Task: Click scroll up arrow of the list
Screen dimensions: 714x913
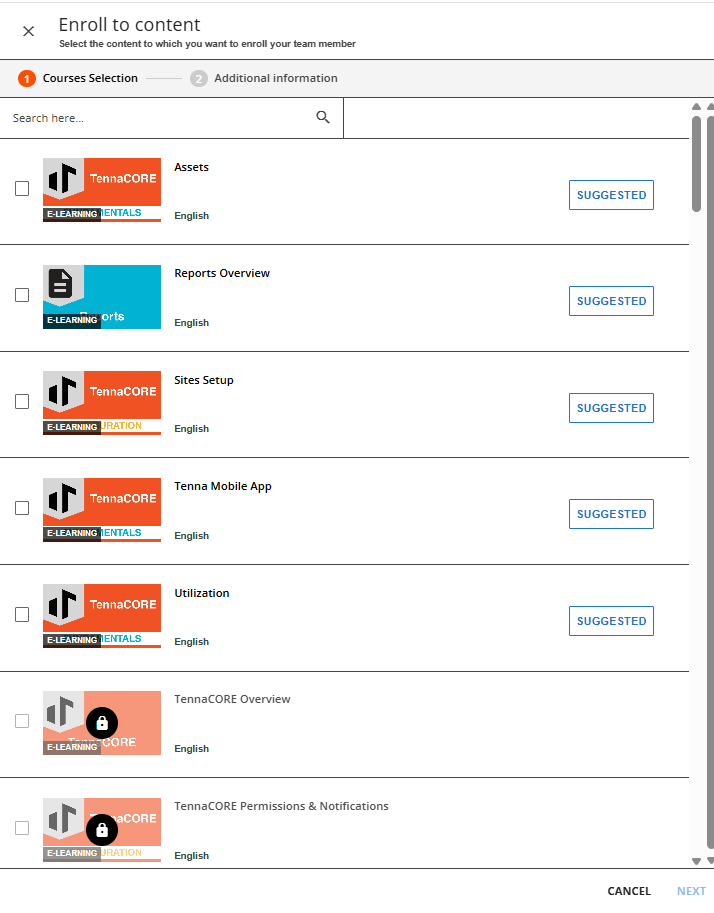Action: pyautogui.click(x=696, y=107)
